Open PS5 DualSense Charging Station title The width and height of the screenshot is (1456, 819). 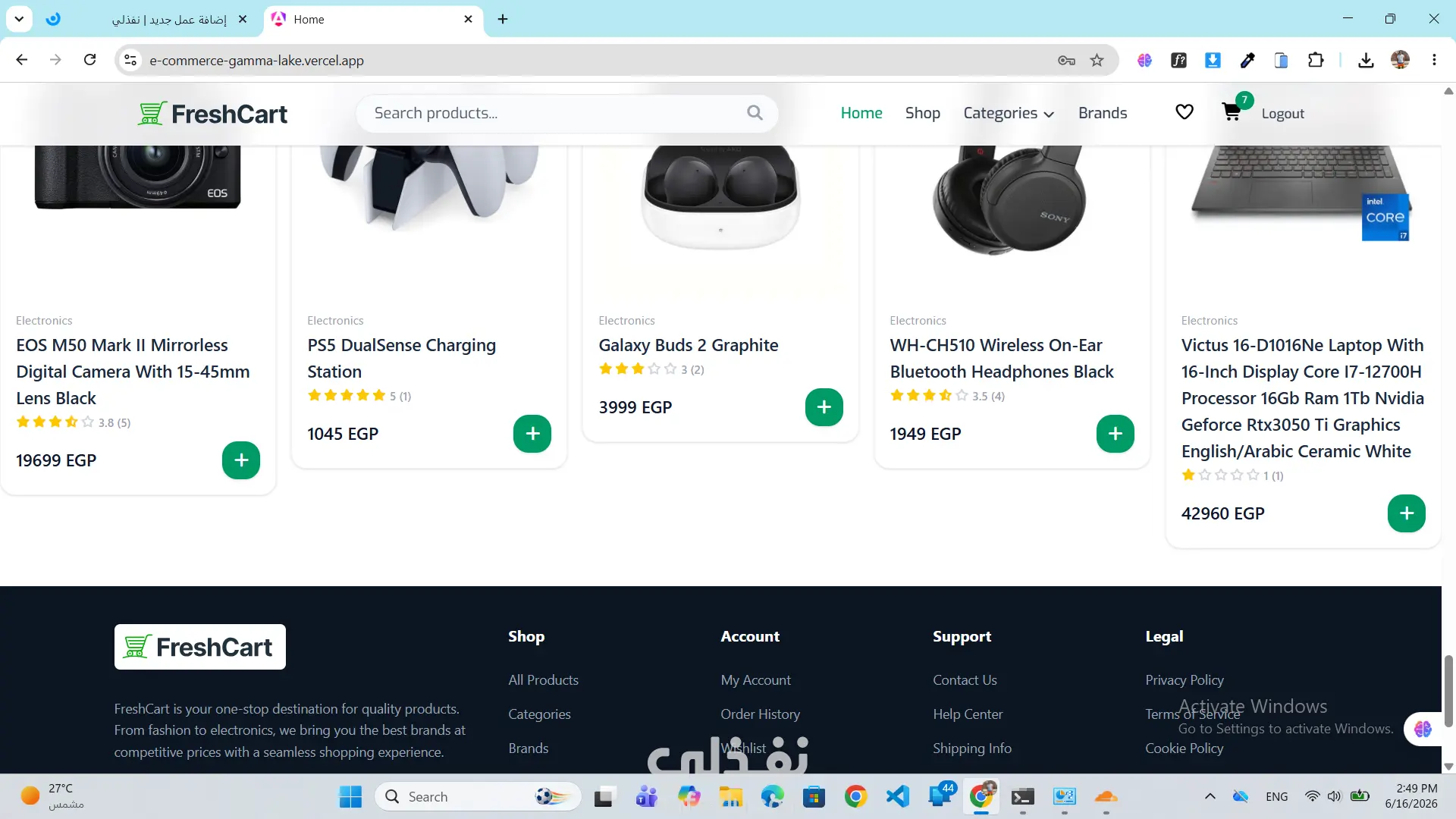[402, 359]
